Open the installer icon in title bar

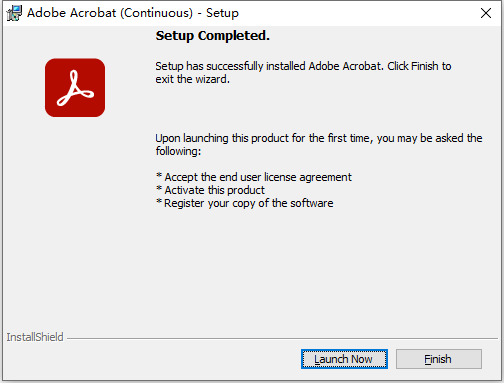pos(14,13)
